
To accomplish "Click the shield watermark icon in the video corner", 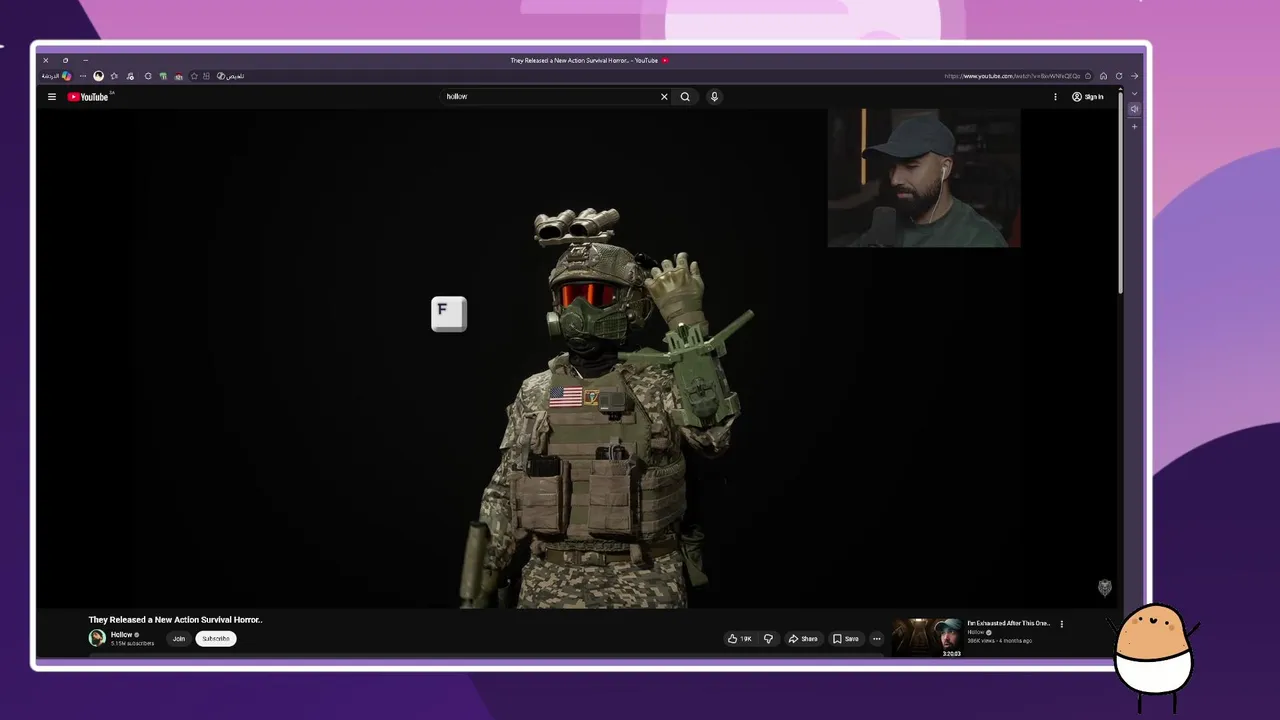I will [x=1105, y=588].
